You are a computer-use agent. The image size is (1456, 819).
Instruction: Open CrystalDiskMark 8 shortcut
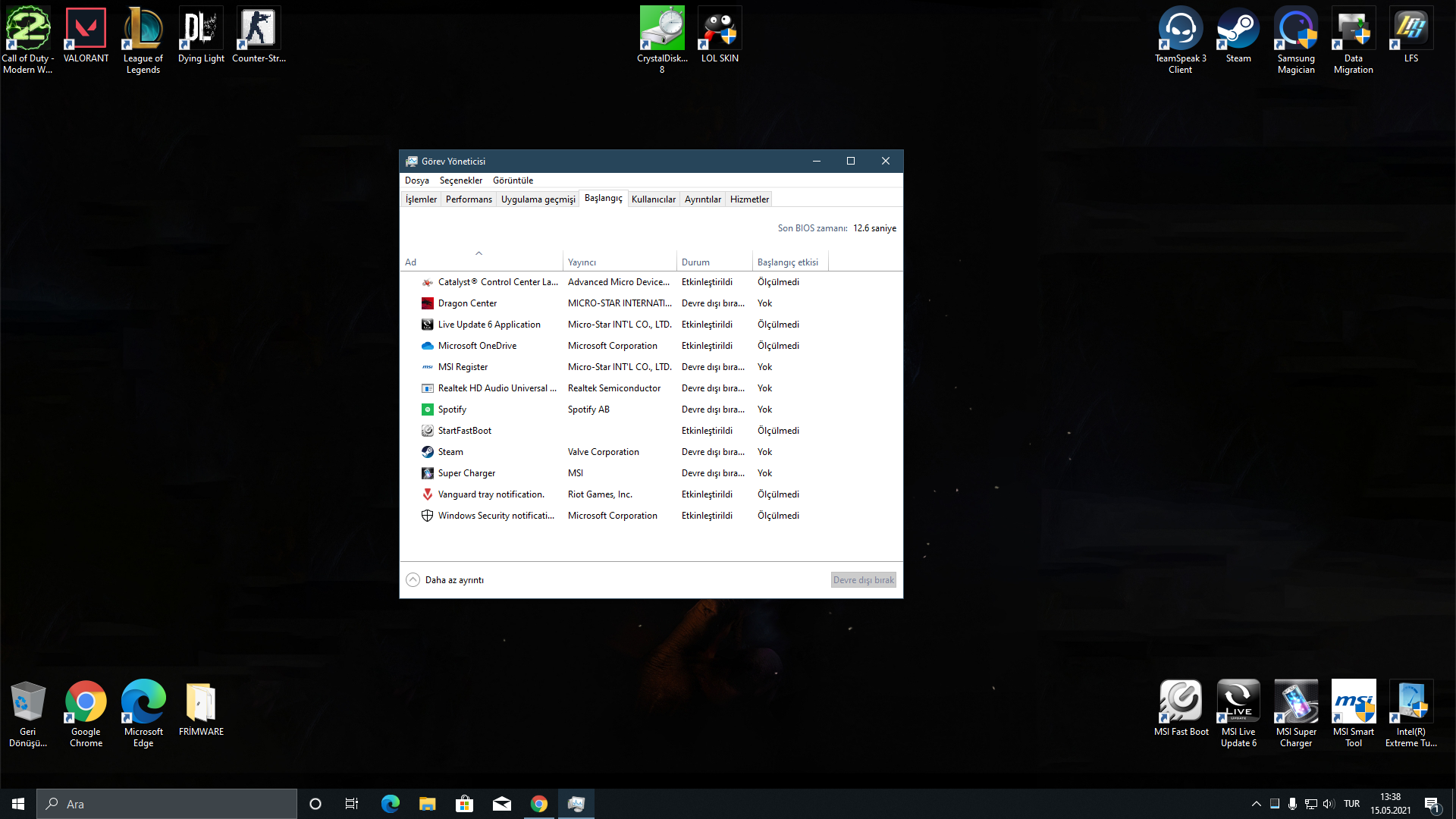662,39
